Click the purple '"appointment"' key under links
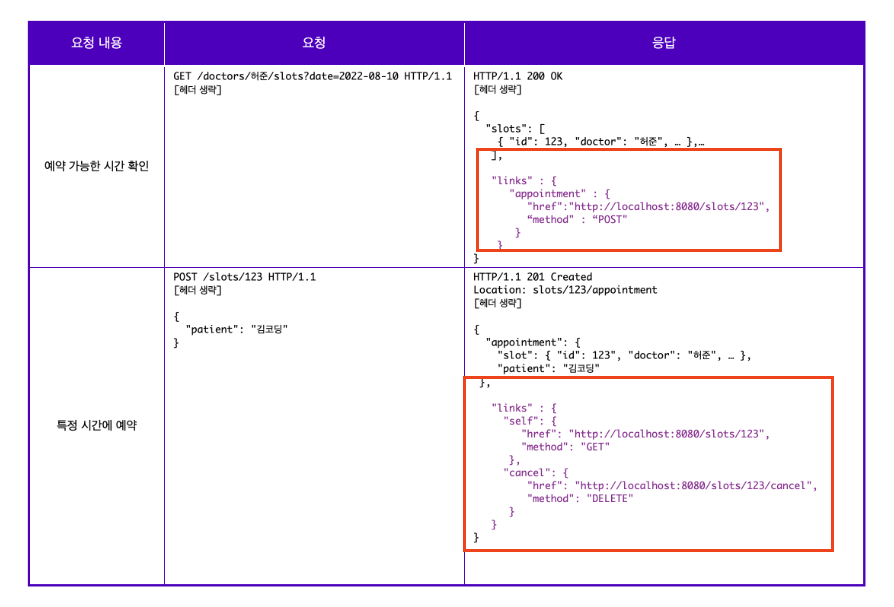 547,194
